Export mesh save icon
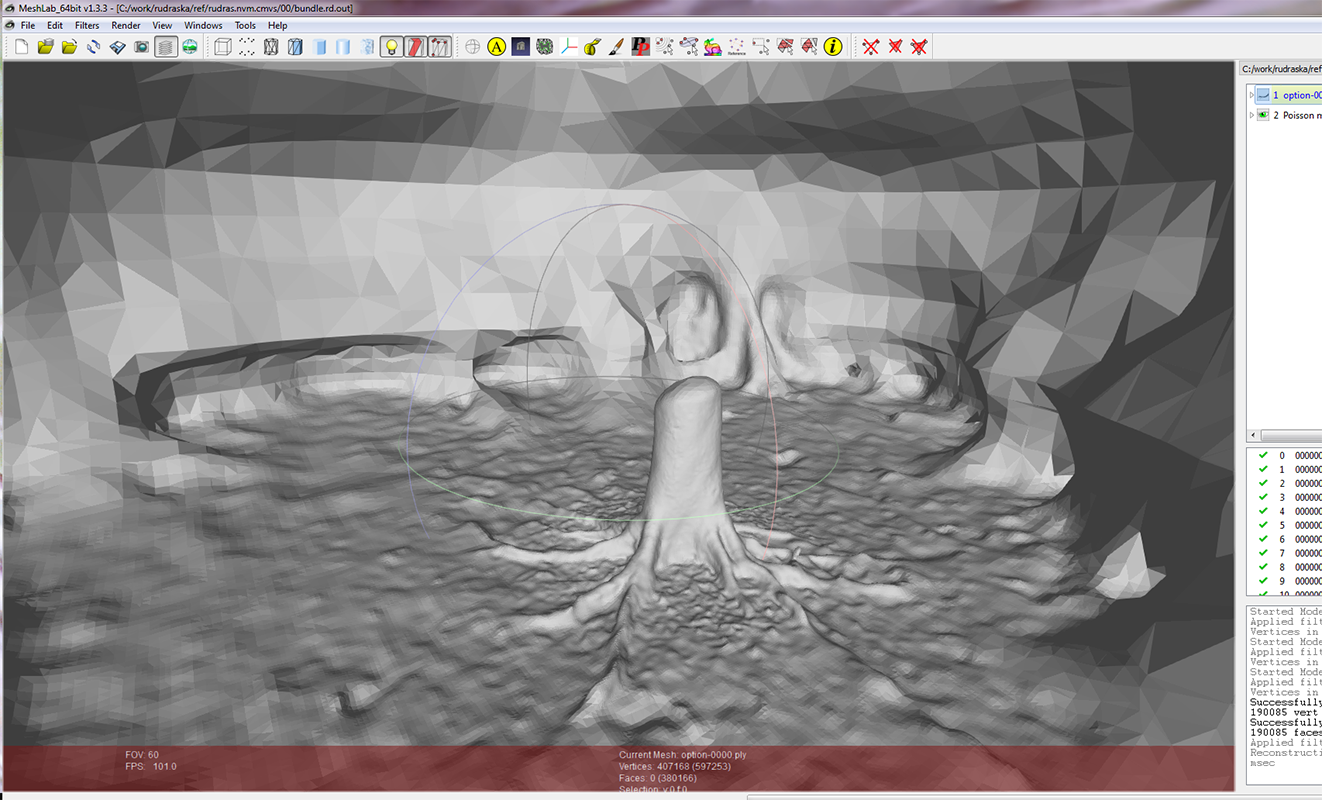The image size is (1322, 800). tap(117, 47)
